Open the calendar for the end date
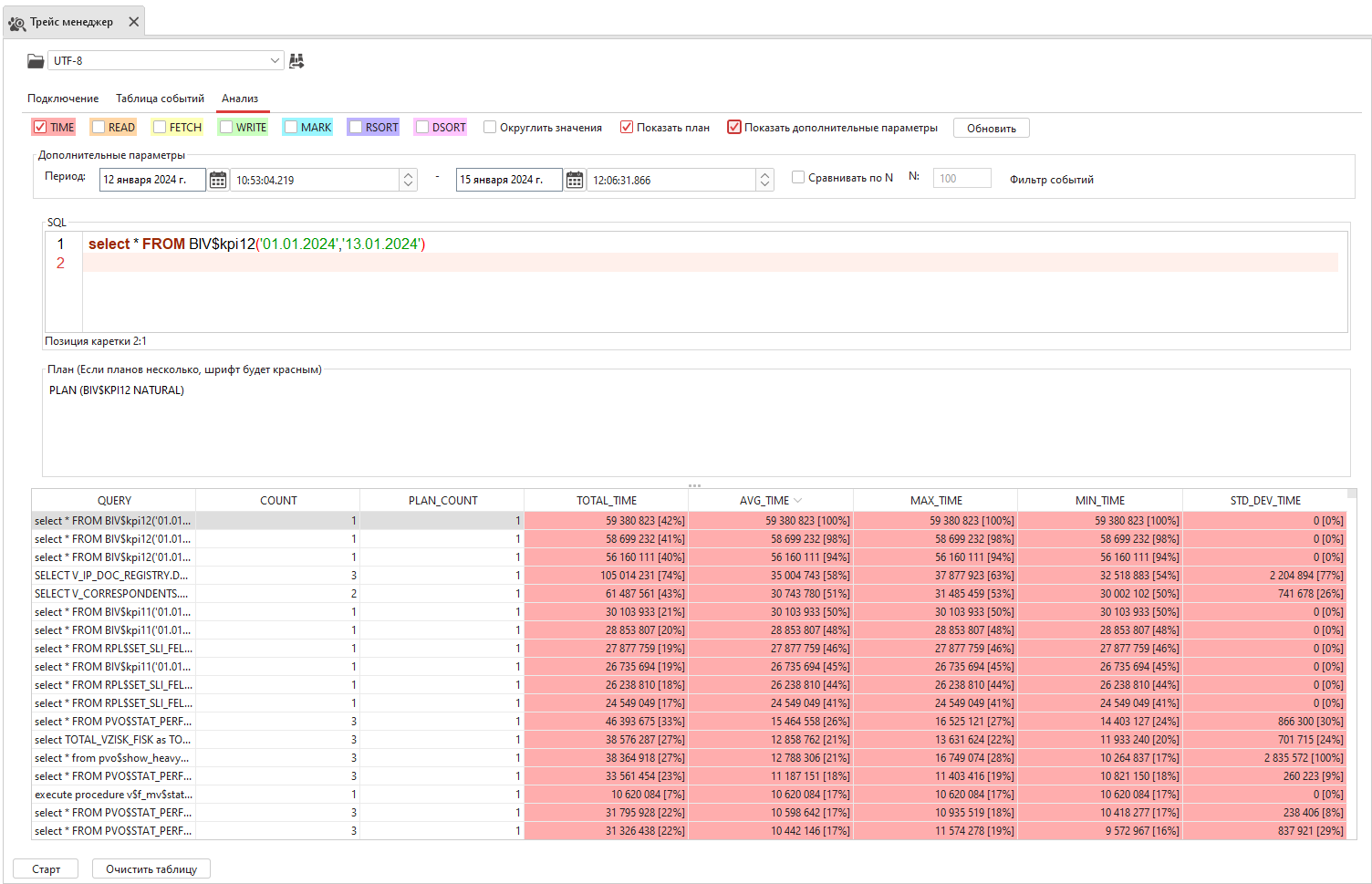1372x884 pixels. 575,179
